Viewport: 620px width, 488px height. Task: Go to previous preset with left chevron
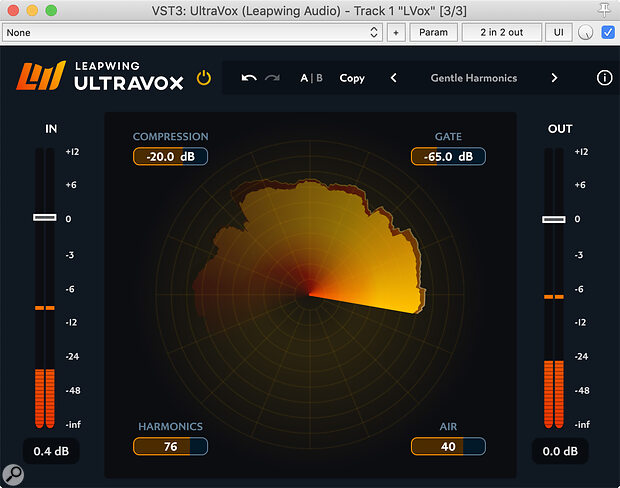click(x=393, y=78)
